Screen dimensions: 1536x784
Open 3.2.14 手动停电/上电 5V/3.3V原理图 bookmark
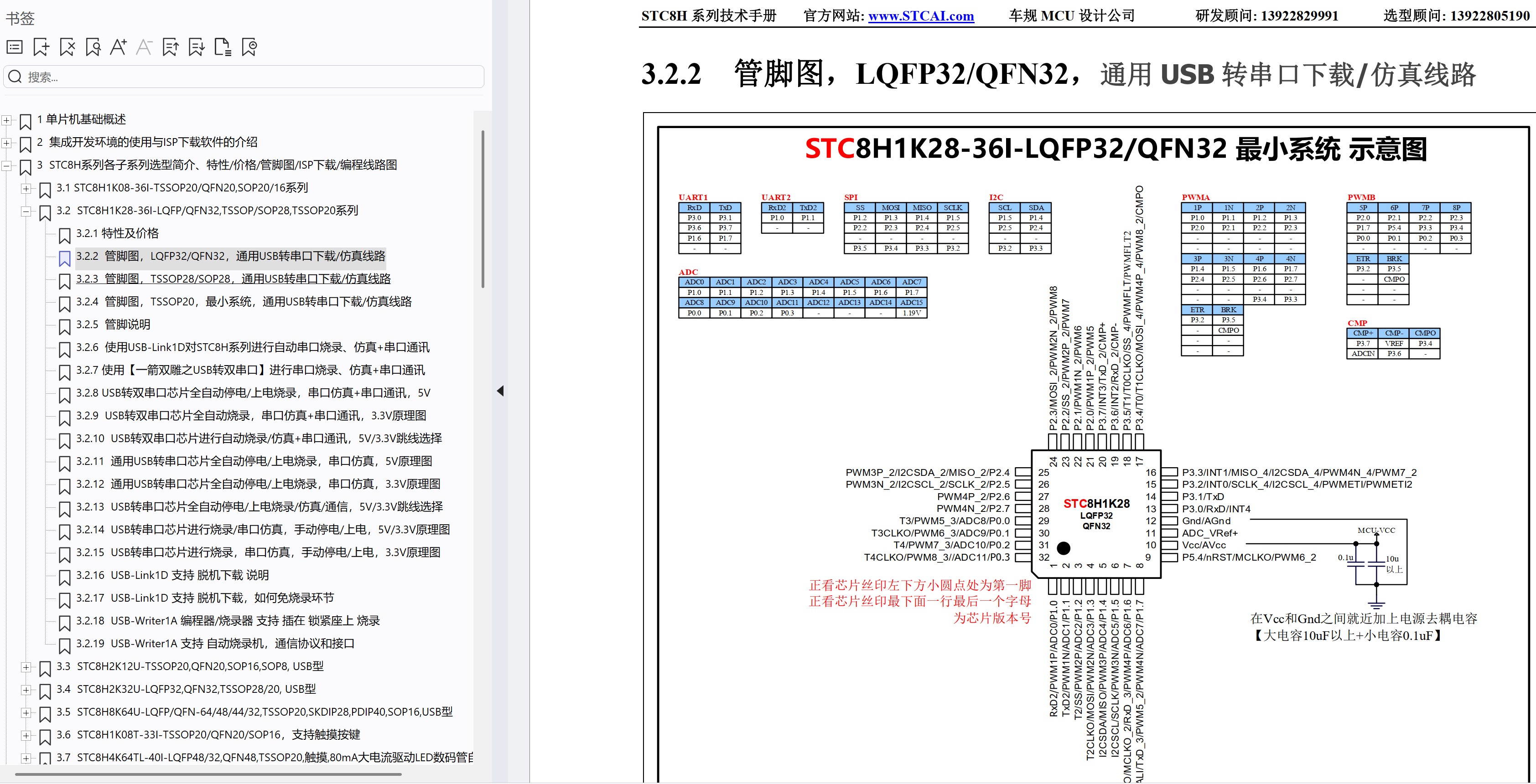pyautogui.click(x=263, y=530)
